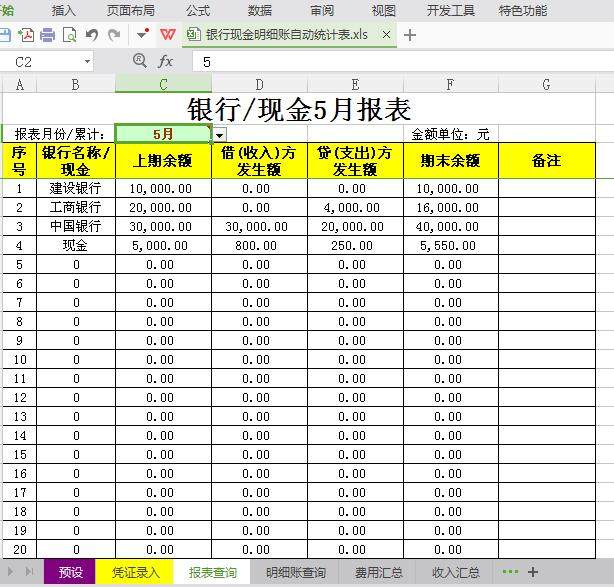Click the 现金 cell in row 4
Viewport: 614px width, 587px height.
tap(76, 246)
